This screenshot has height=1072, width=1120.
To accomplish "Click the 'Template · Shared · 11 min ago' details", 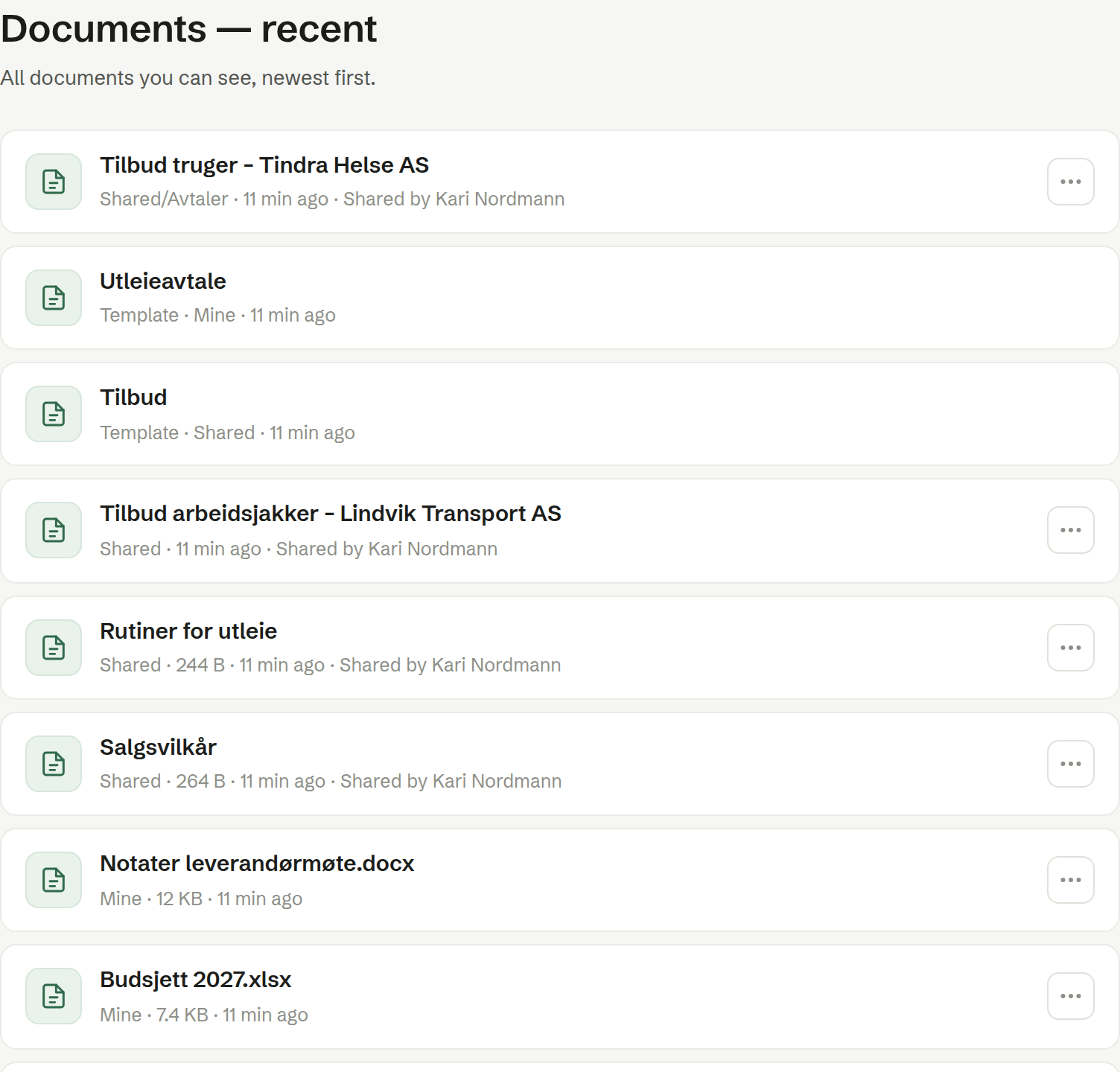I will point(227,433).
